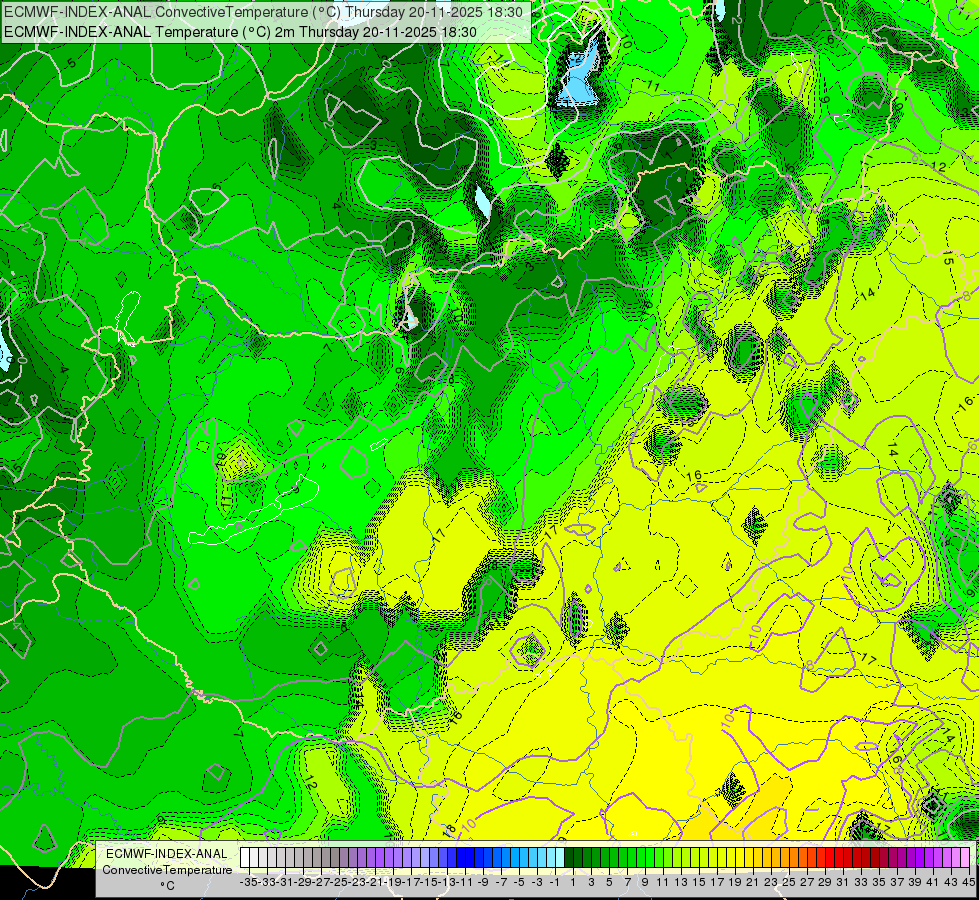The height and width of the screenshot is (900, 979).
Task: Click the legend scale value -5
Action: click(519, 883)
